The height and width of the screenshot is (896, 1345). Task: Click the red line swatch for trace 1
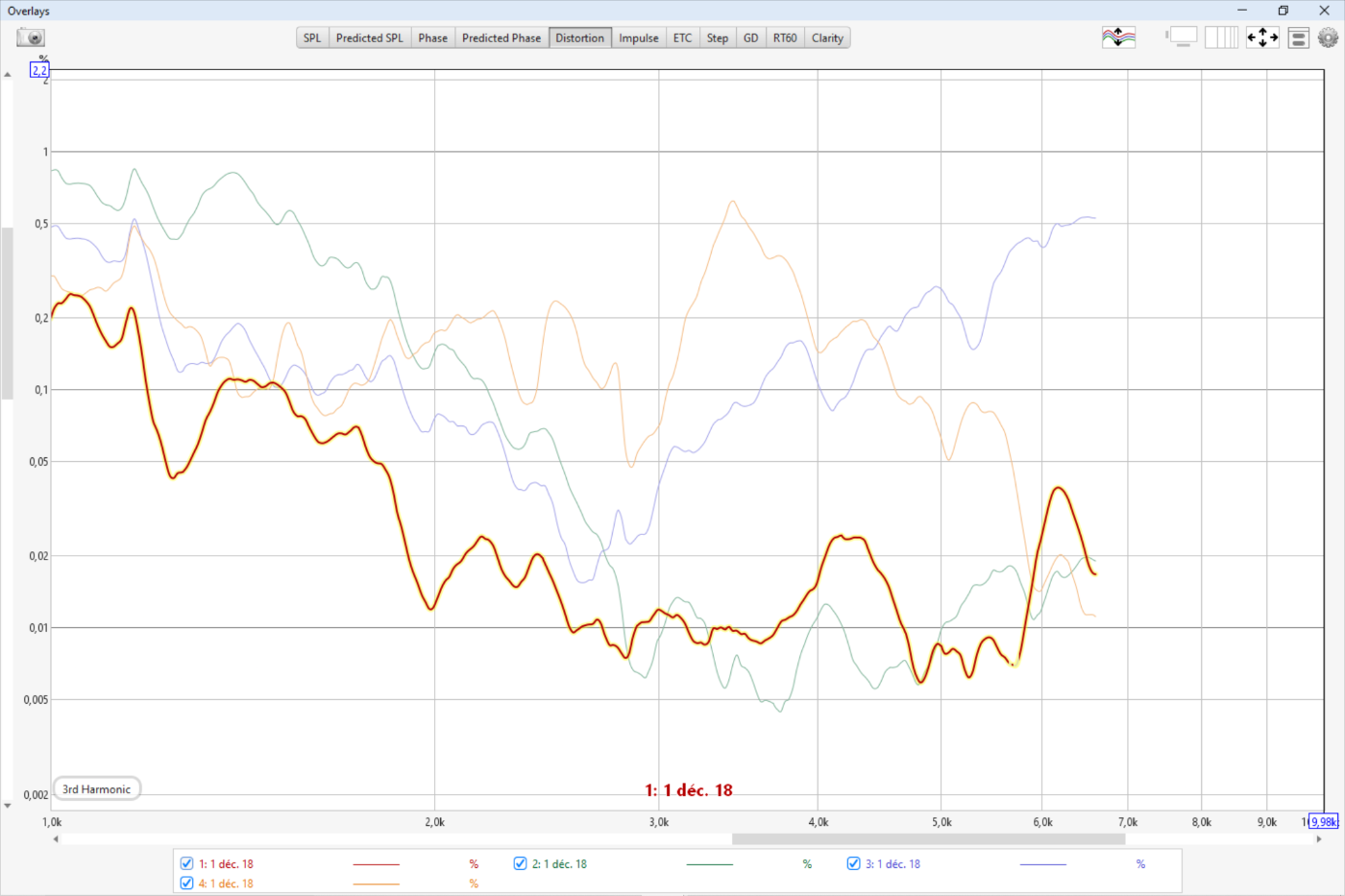[x=376, y=864]
